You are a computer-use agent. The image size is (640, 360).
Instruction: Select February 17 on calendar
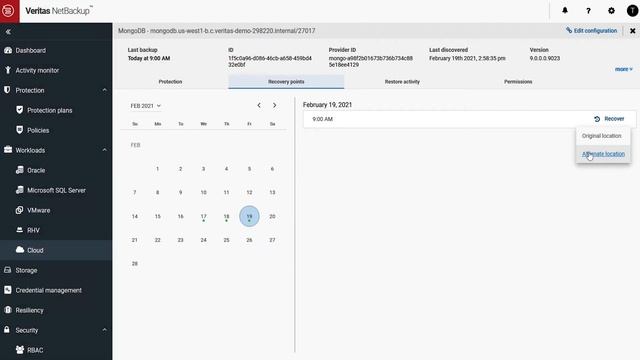tap(203, 216)
